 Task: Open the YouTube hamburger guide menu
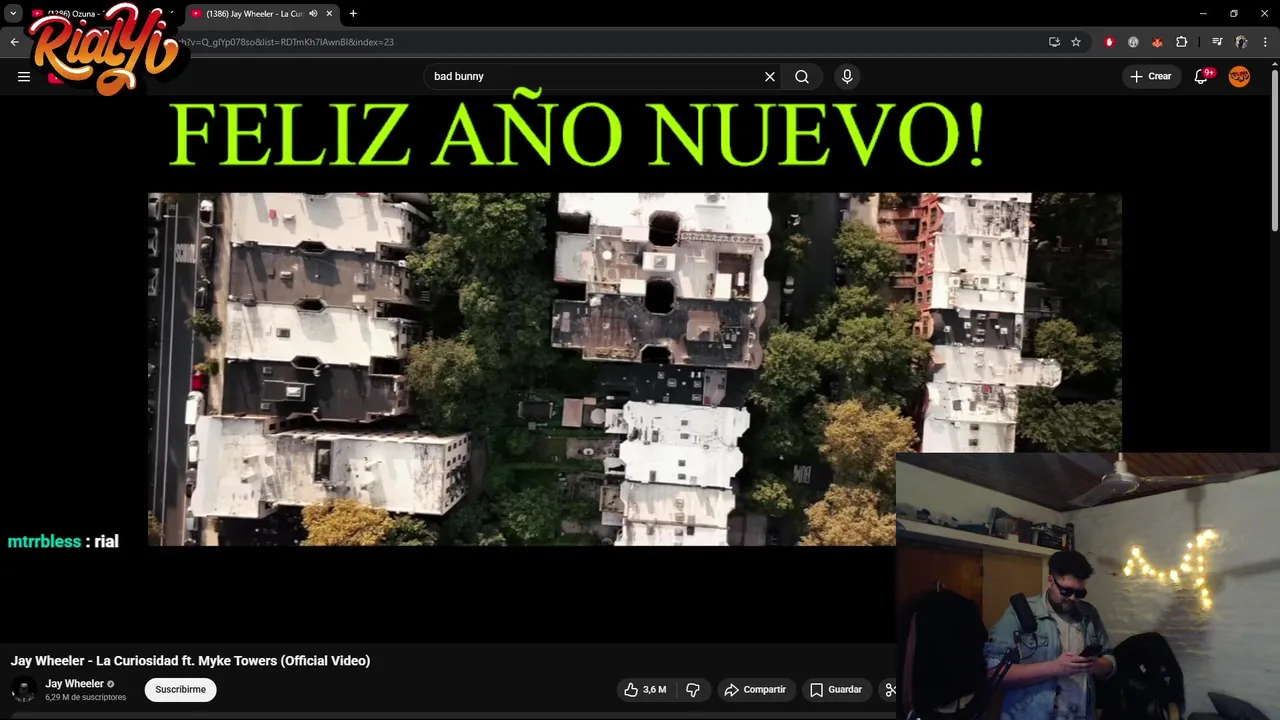point(24,76)
